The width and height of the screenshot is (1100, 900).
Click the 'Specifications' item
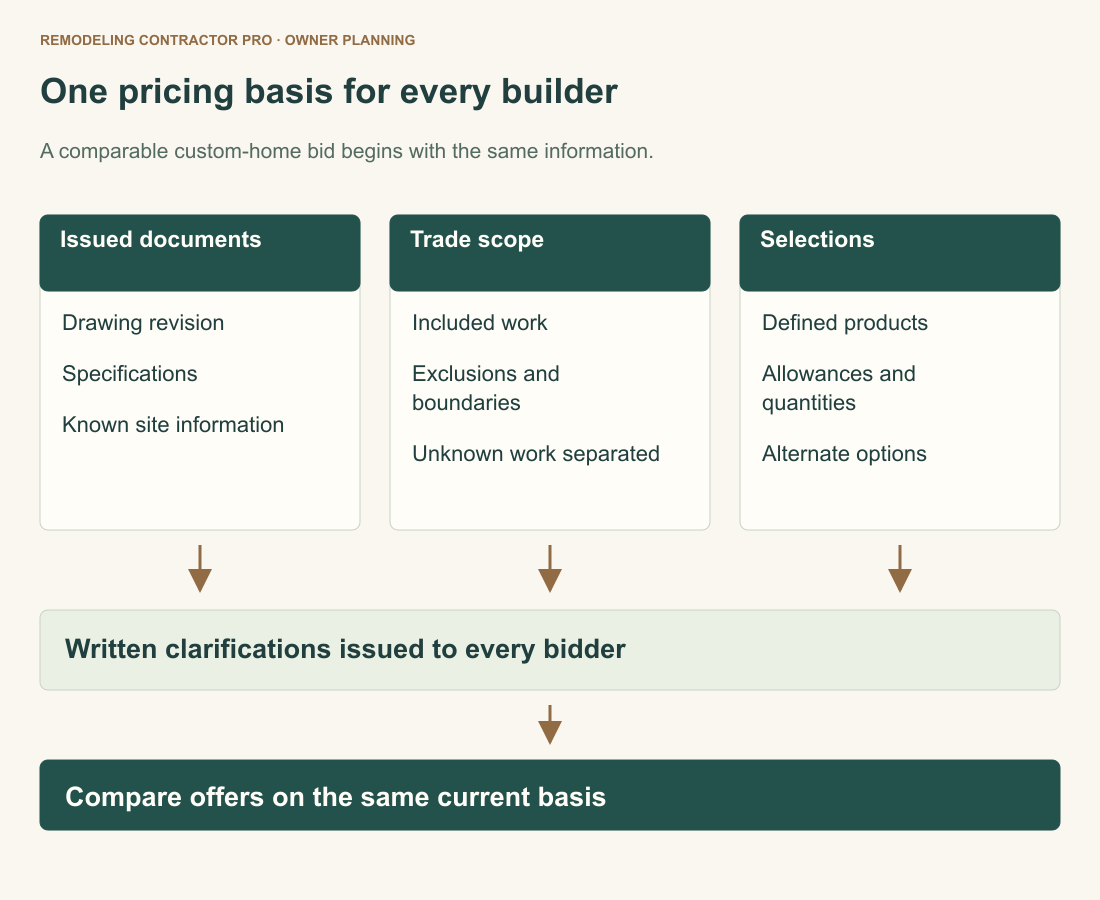[130, 374]
